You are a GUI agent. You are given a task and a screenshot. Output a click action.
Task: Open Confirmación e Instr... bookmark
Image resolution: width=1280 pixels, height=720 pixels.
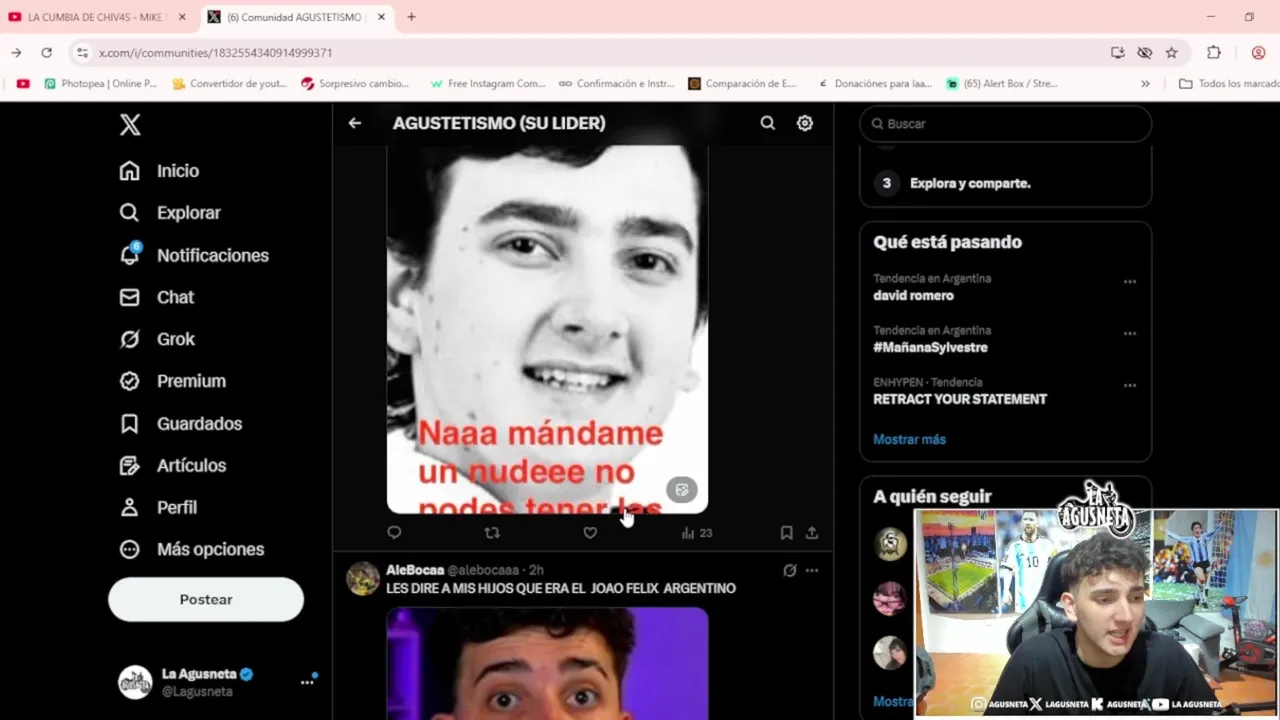(617, 84)
